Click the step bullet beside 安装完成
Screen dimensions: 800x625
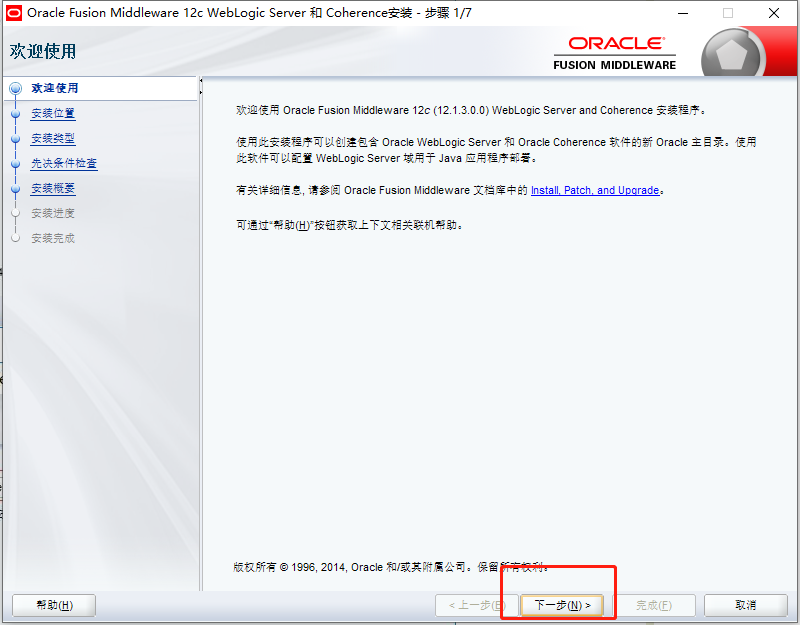pyautogui.click(x=16, y=238)
